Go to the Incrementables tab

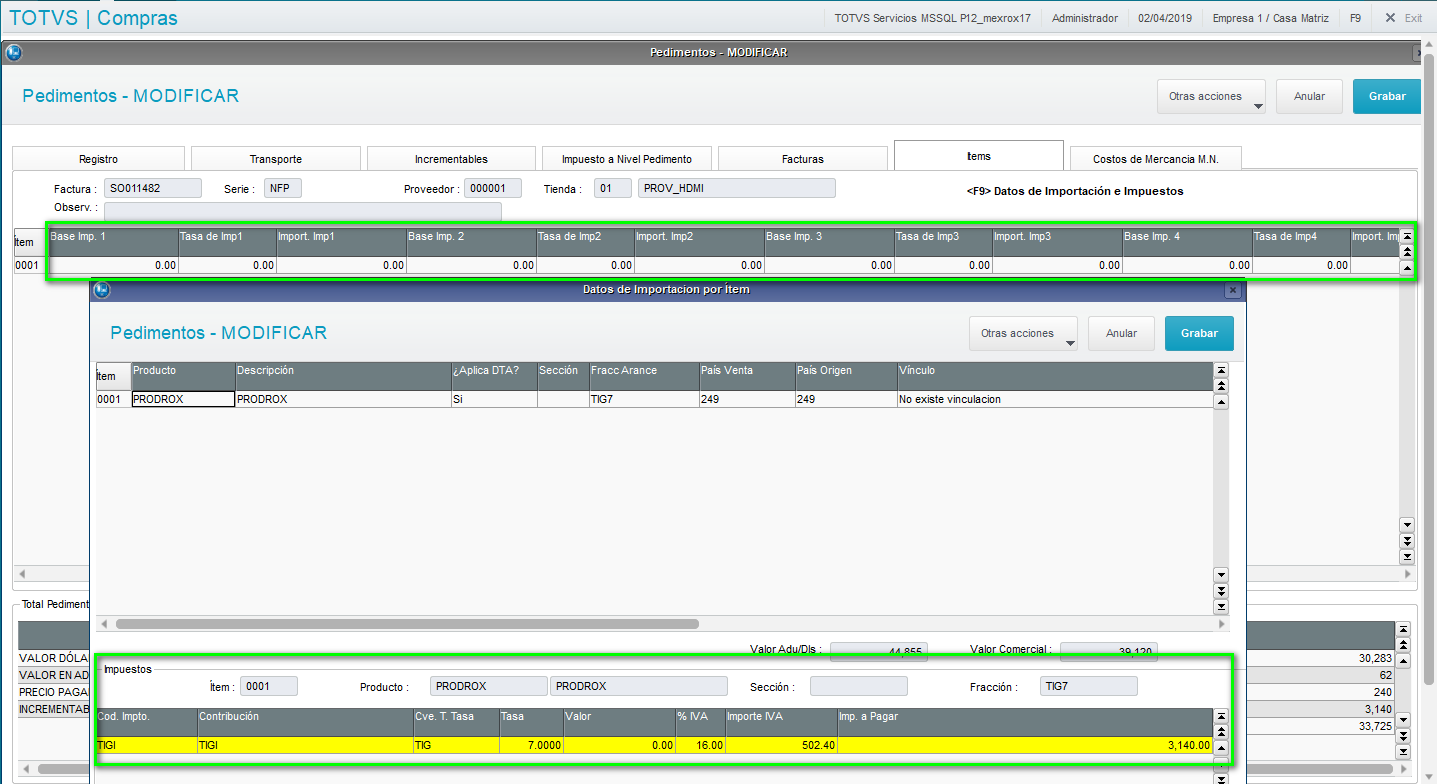(451, 159)
